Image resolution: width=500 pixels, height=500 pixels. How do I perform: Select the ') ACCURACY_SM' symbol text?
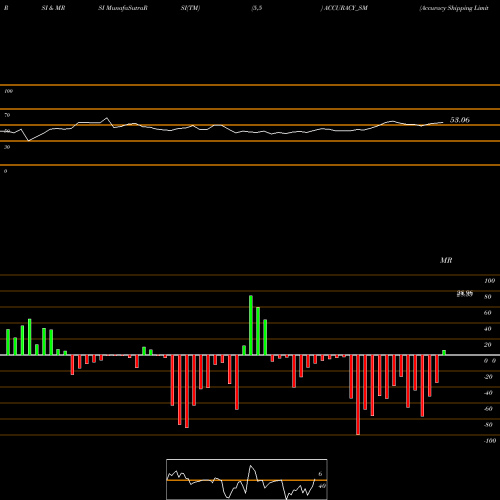pyautogui.click(x=344, y=8)
